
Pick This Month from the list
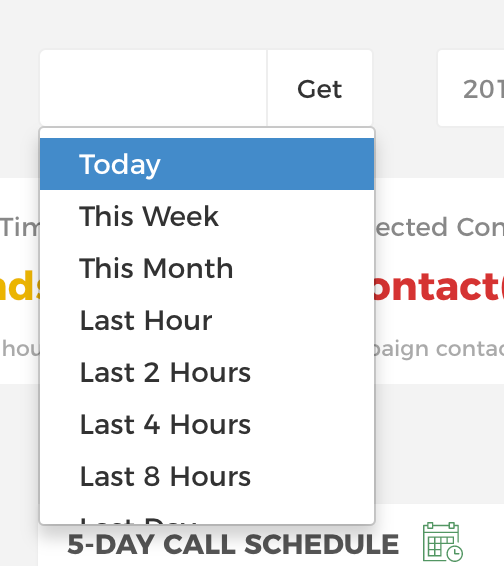tap(207, 268)
